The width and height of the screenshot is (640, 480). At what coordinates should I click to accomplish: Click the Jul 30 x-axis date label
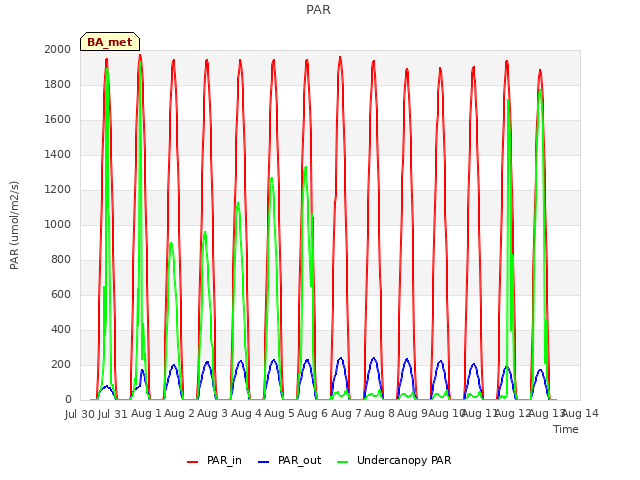pos(80,414)
